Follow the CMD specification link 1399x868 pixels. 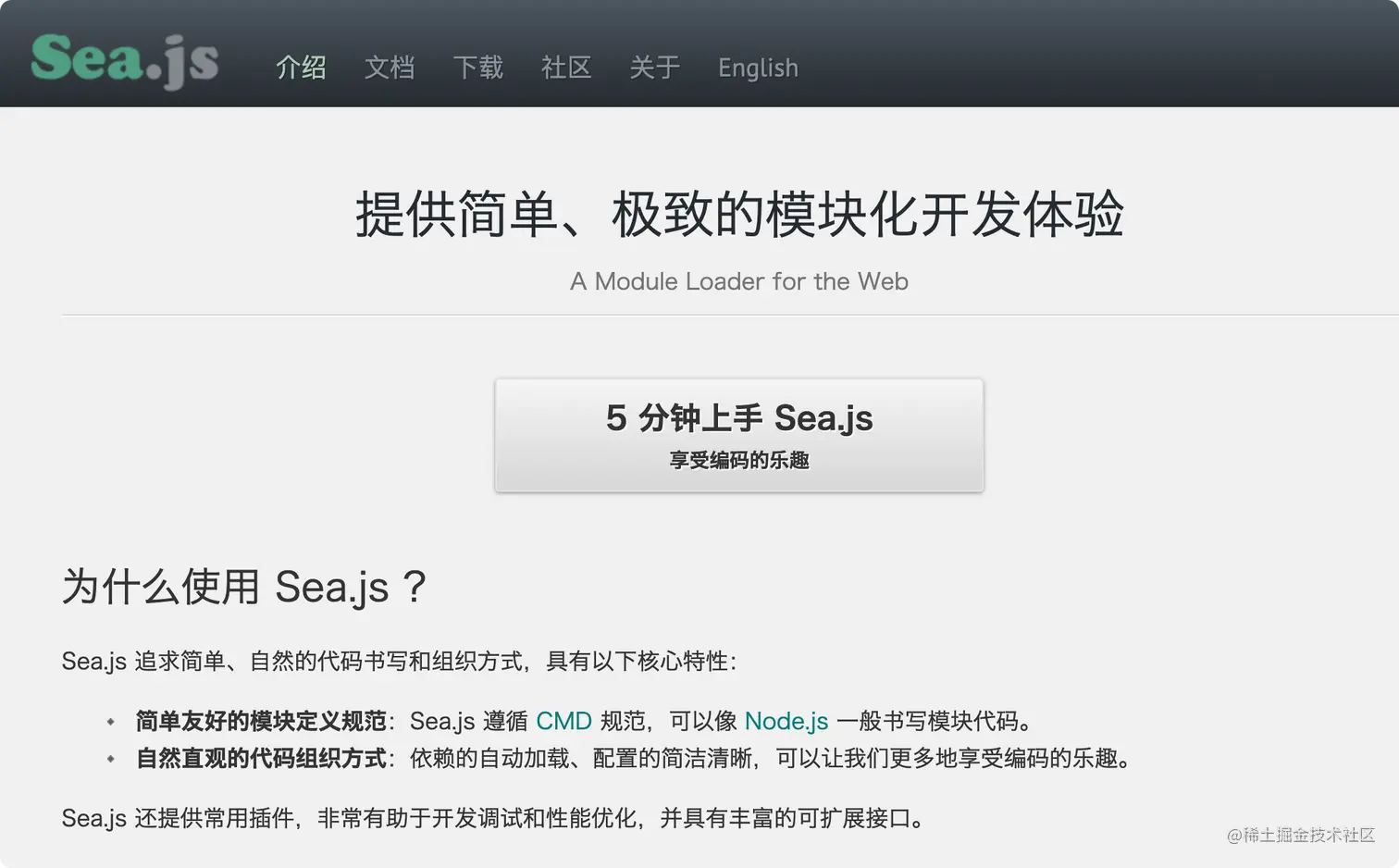[563, 721]
